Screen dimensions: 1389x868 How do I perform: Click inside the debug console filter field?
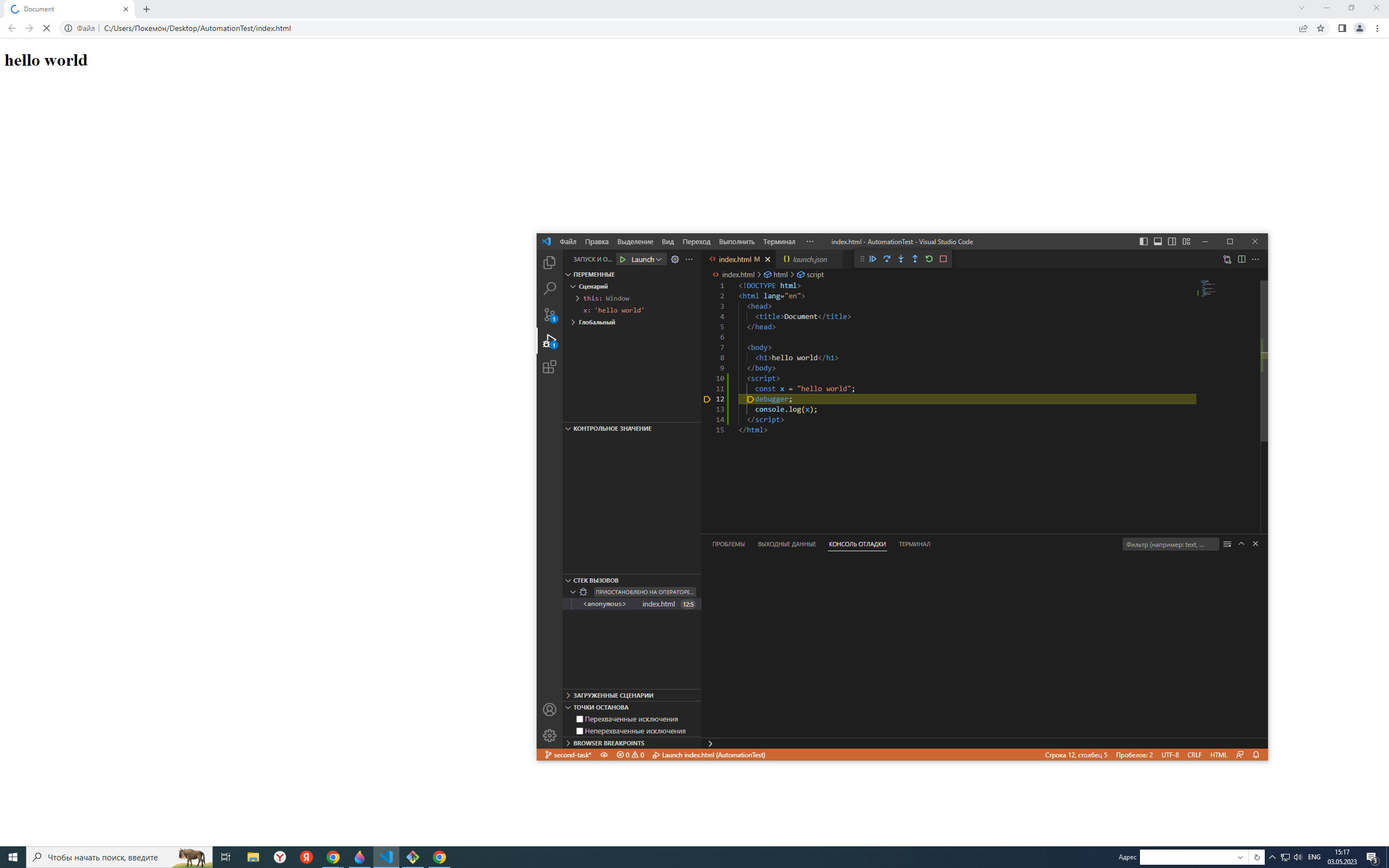click(x=1170, y=544)
